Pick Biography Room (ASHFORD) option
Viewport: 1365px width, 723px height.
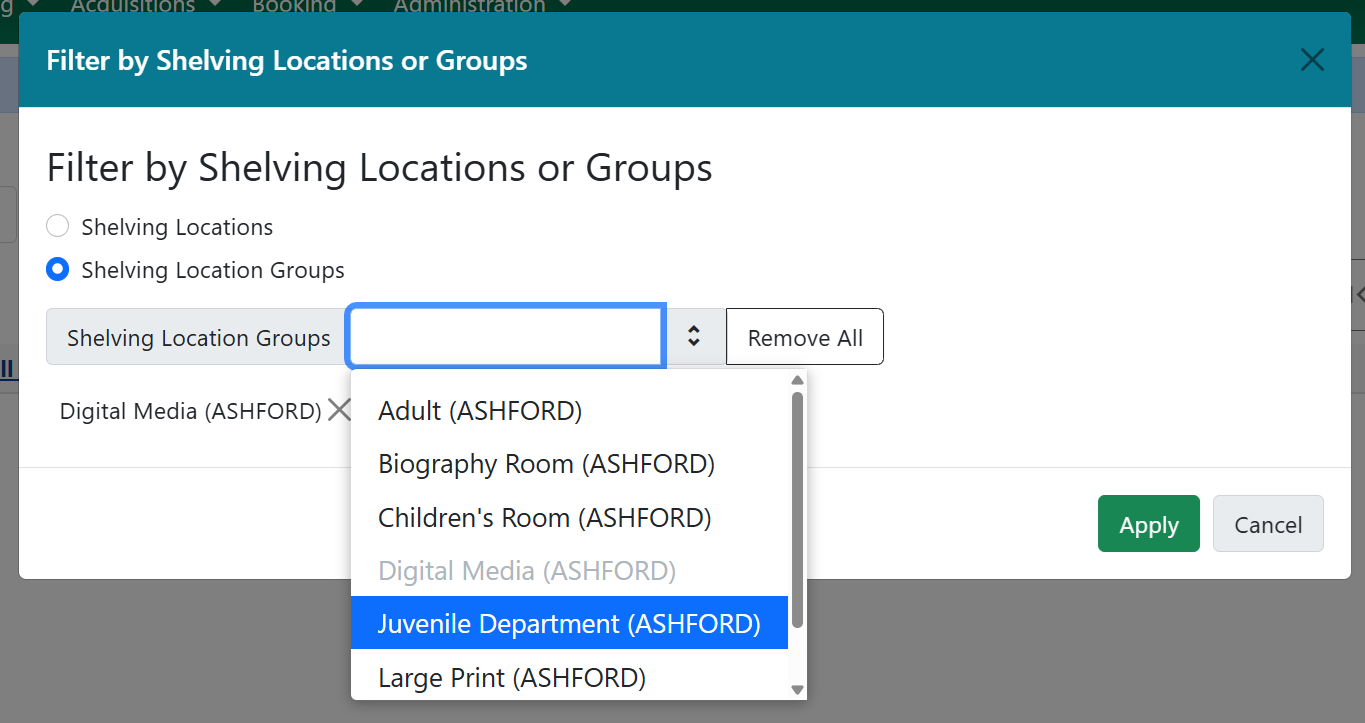tap(546, 464)
